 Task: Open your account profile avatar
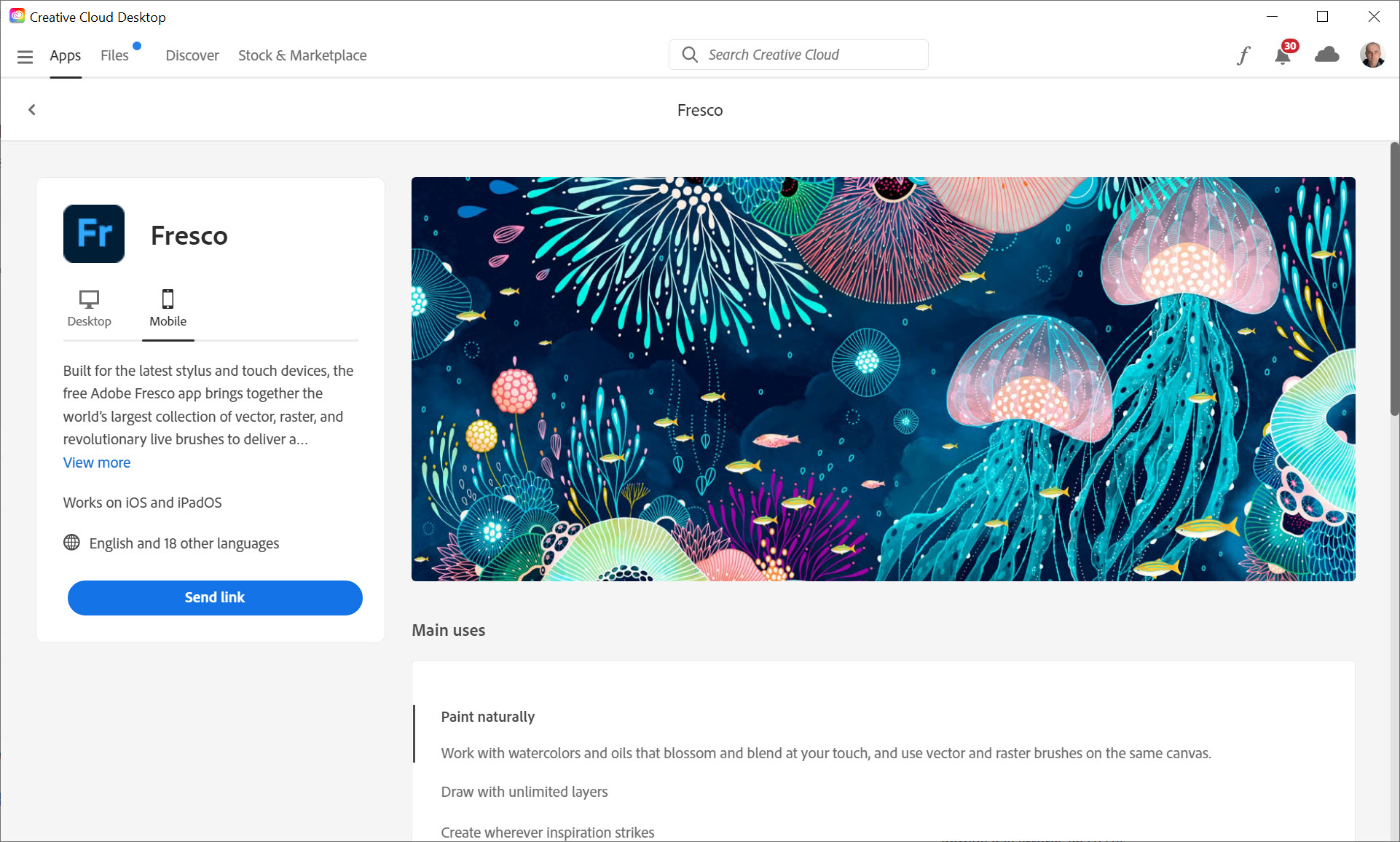tap(1372, 55)
